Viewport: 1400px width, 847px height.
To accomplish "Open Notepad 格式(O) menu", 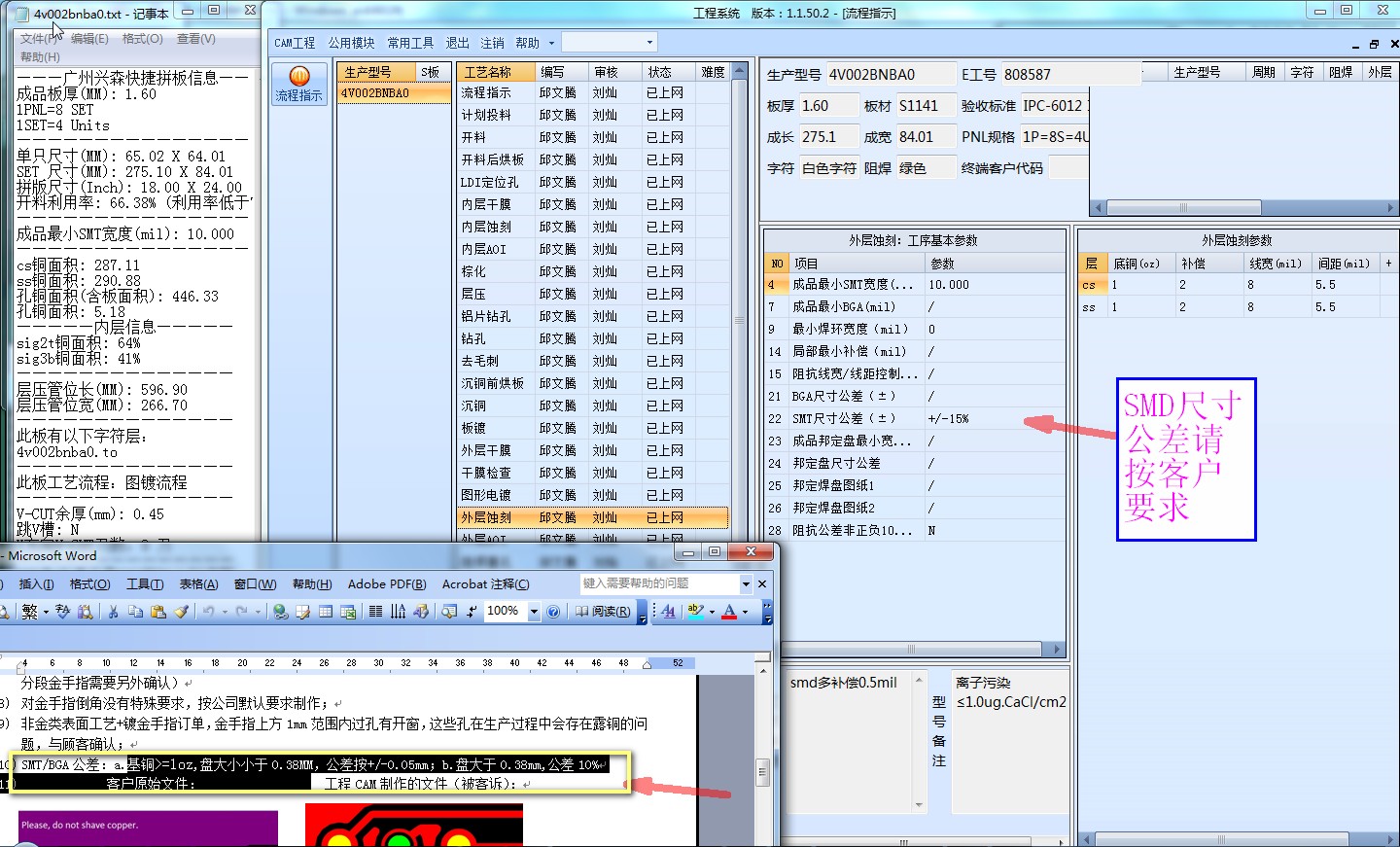I will pyautogui.click(x=142, y=38).
